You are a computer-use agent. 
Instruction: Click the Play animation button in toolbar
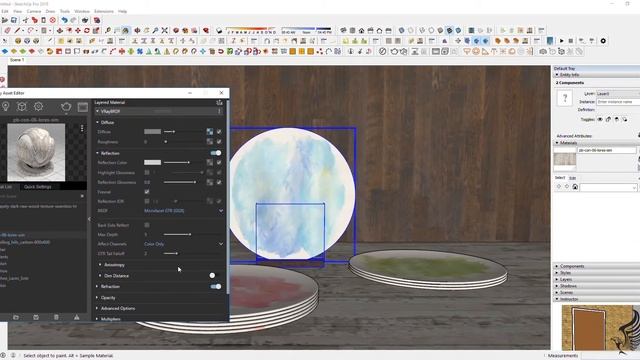(562, 41)
